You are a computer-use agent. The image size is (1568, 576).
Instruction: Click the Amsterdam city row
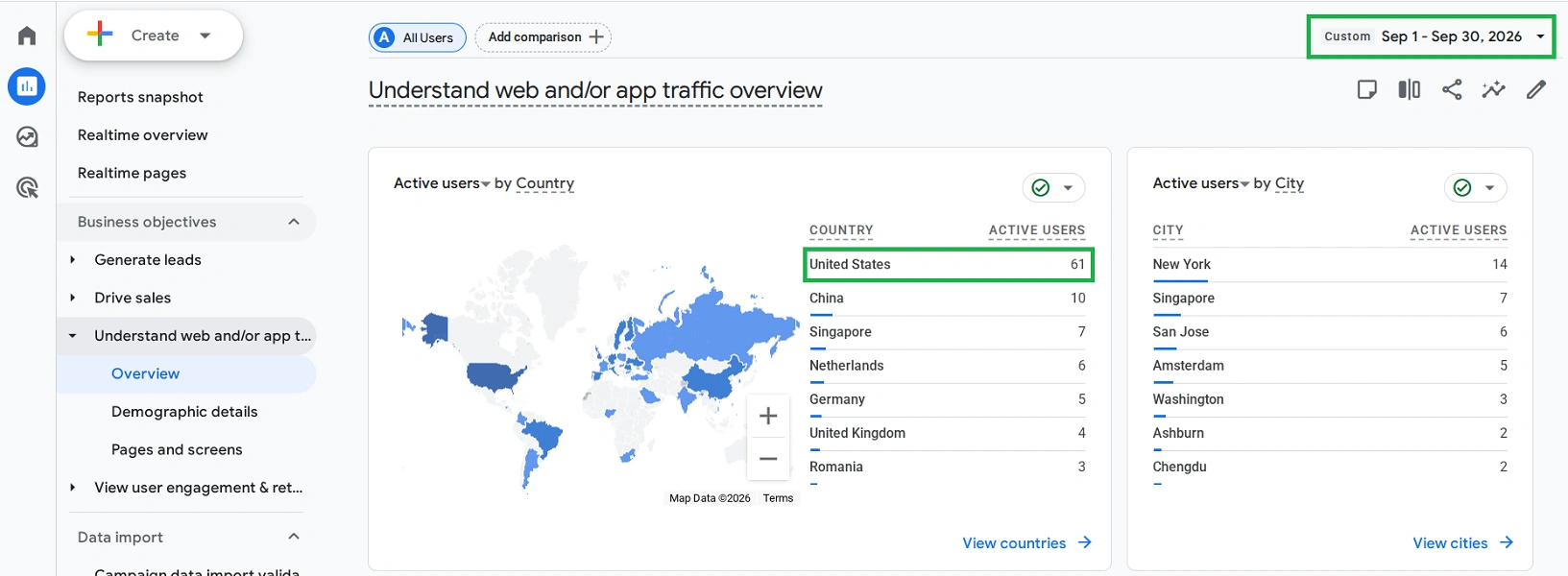pyautogui.click(x=1330, y=366)
